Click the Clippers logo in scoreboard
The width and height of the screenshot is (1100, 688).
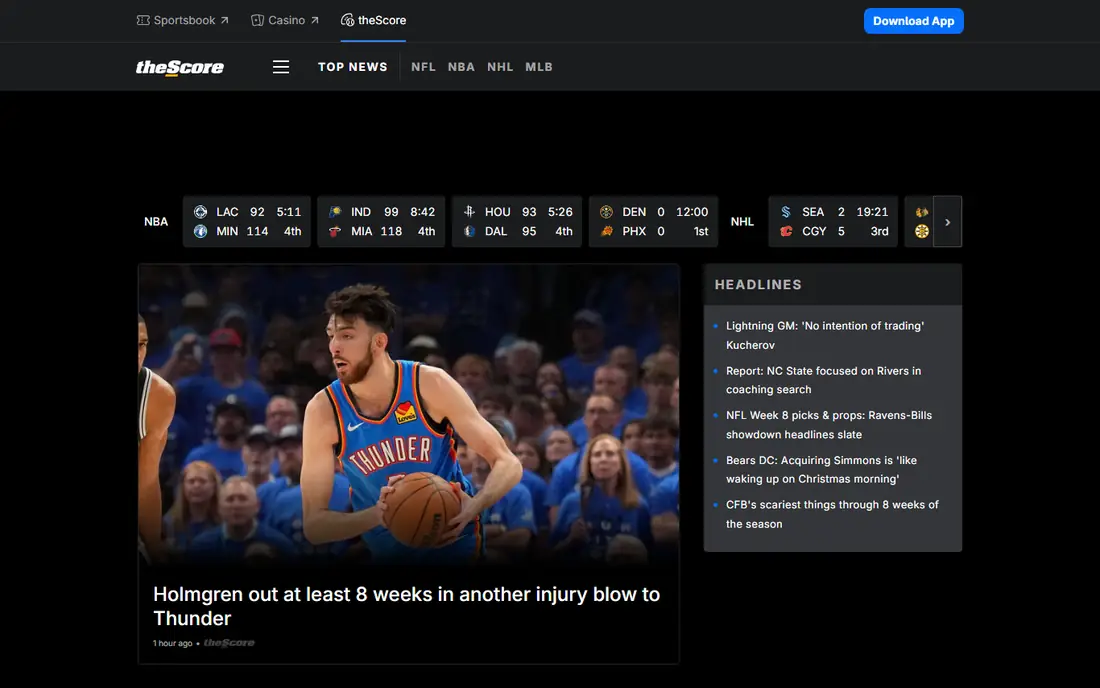tap(201, 212)
